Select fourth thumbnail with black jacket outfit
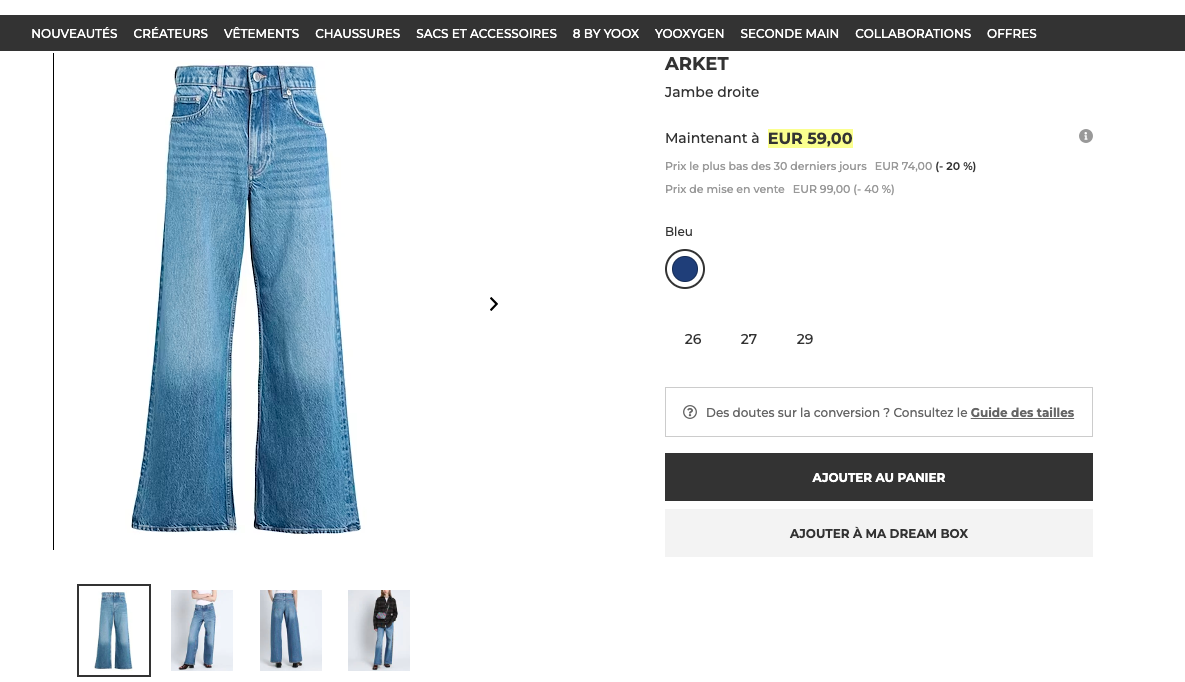The height and width of the screenshot is (682, 1185). pyautogui.click(x=379, y=631)
